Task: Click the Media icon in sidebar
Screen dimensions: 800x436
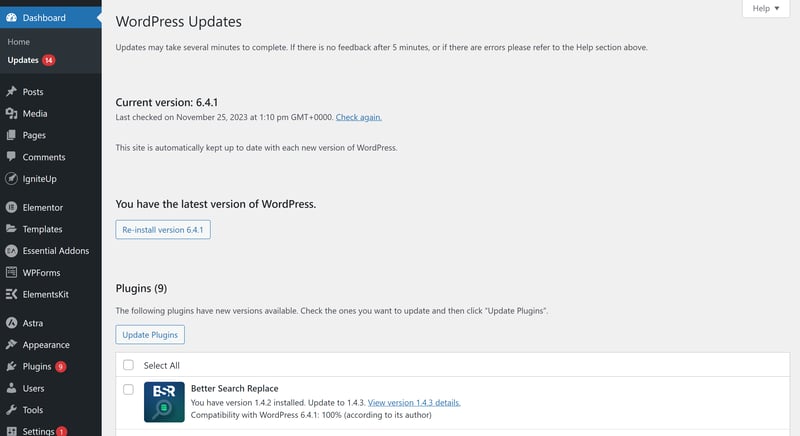Action: [11, 114]
